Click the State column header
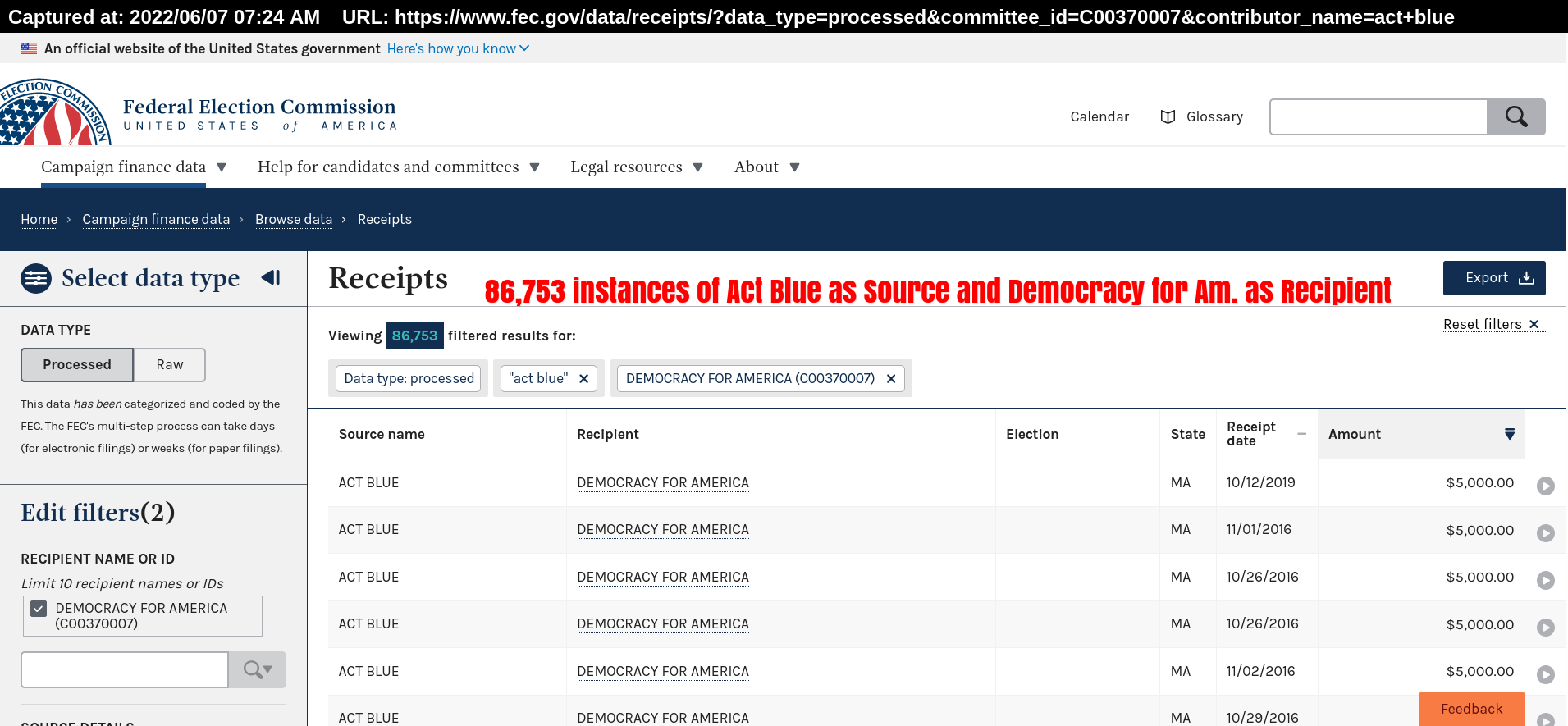1568x726 pixels. pos(1188,434)
